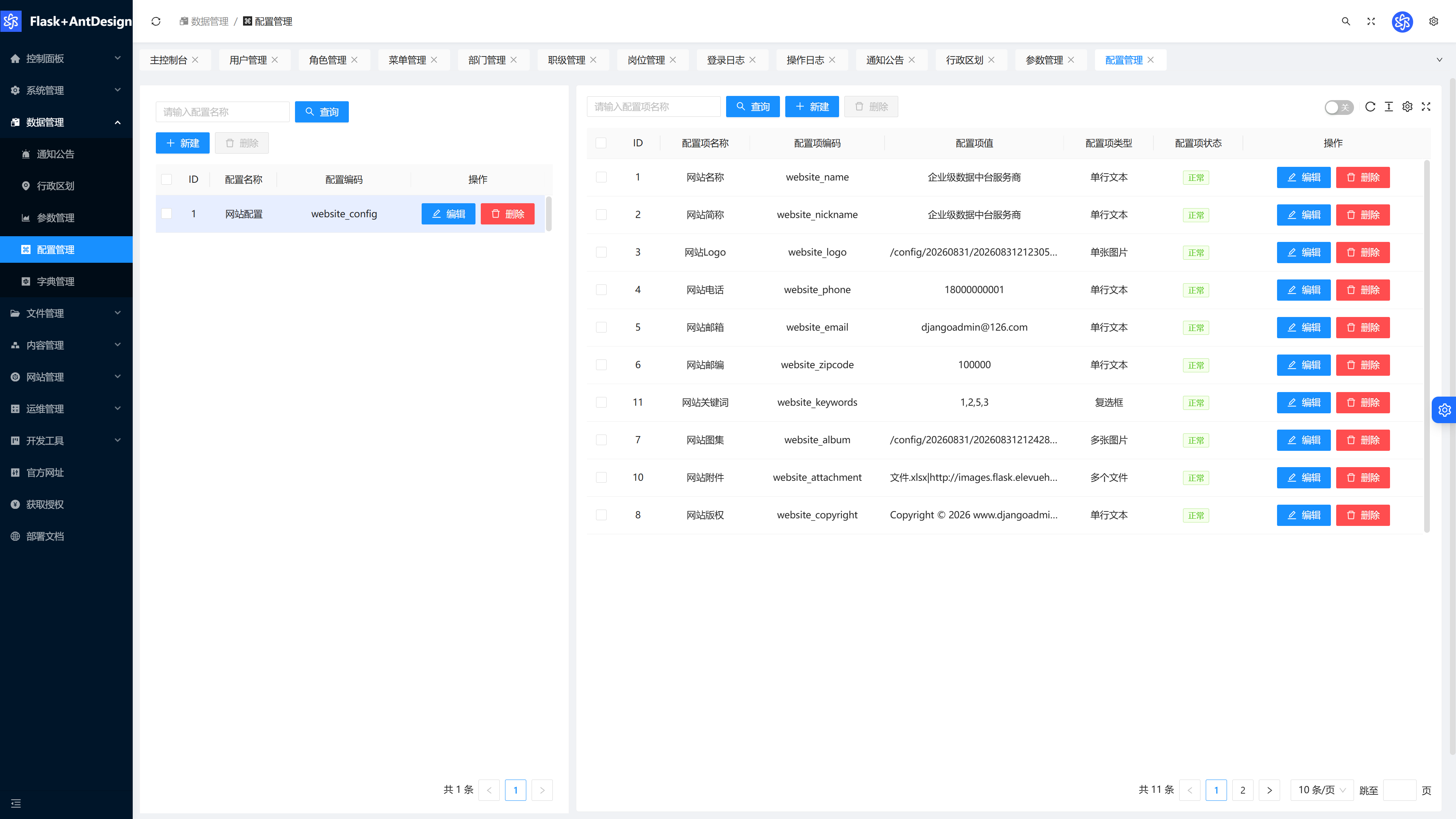Open the header search icon

[1346, 22]
